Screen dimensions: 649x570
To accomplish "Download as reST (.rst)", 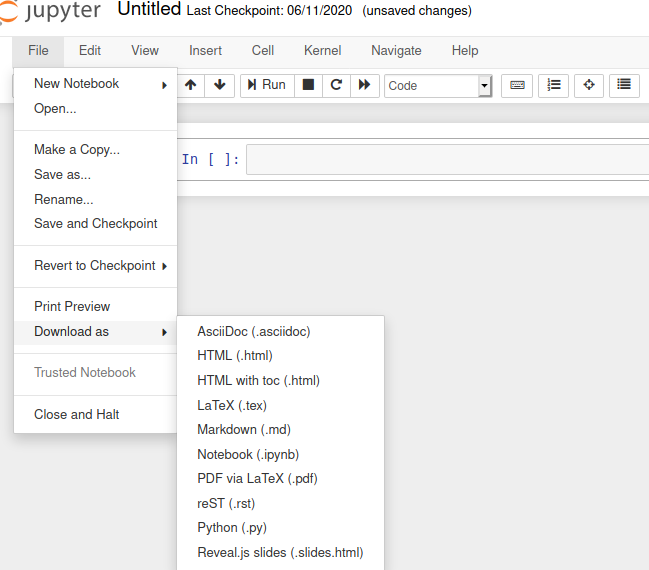I will pos(281,503).
